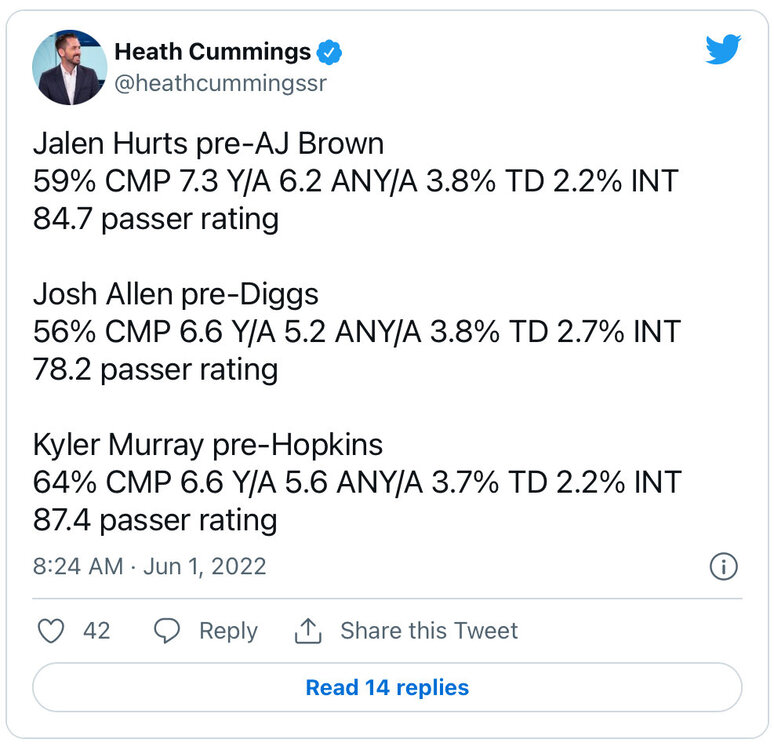Open Heath Cummings' profile picture
Screen dimensions: 774x750
click(70, 67)
